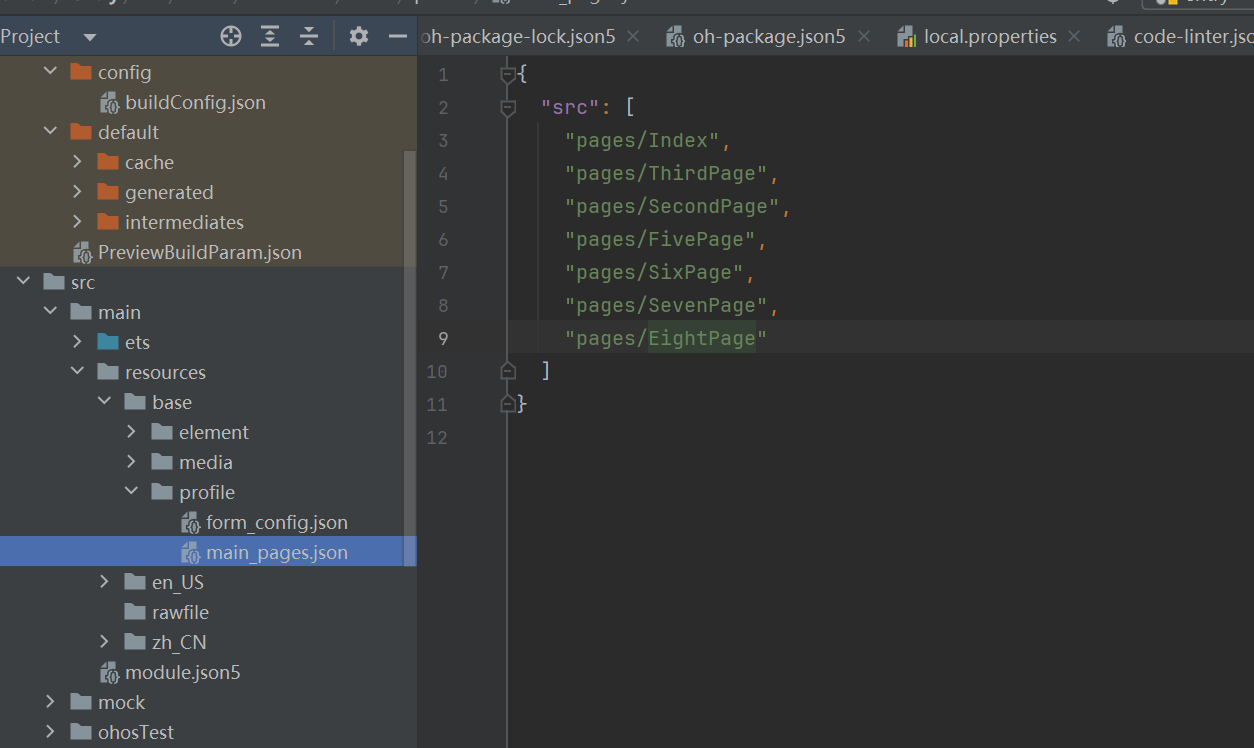This screenshot has width=1254, height=748.
Task: Click "pages/EightPage" in the editor
Action: pos(666,338)
